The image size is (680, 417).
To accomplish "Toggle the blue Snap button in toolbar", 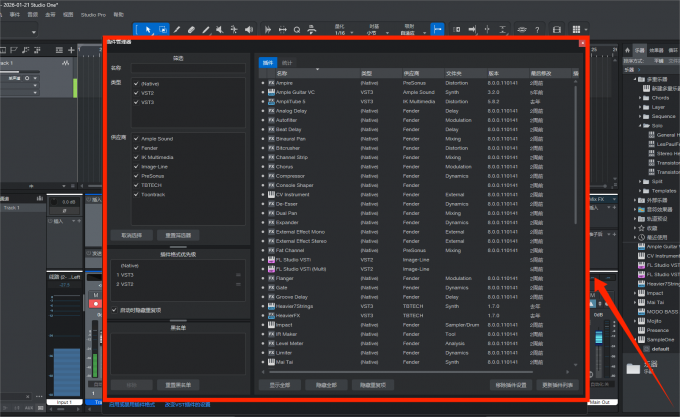I will [x=437, y=29].
